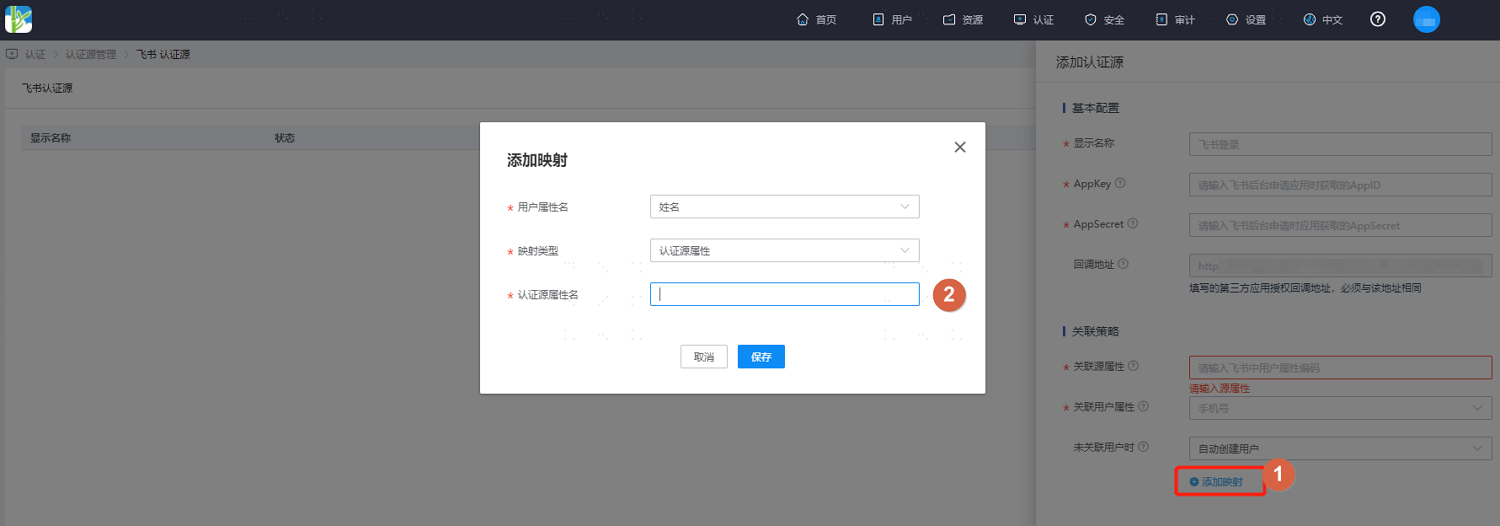
Task: Open the 审计 menu
Action: click(x=1175, y=20)
